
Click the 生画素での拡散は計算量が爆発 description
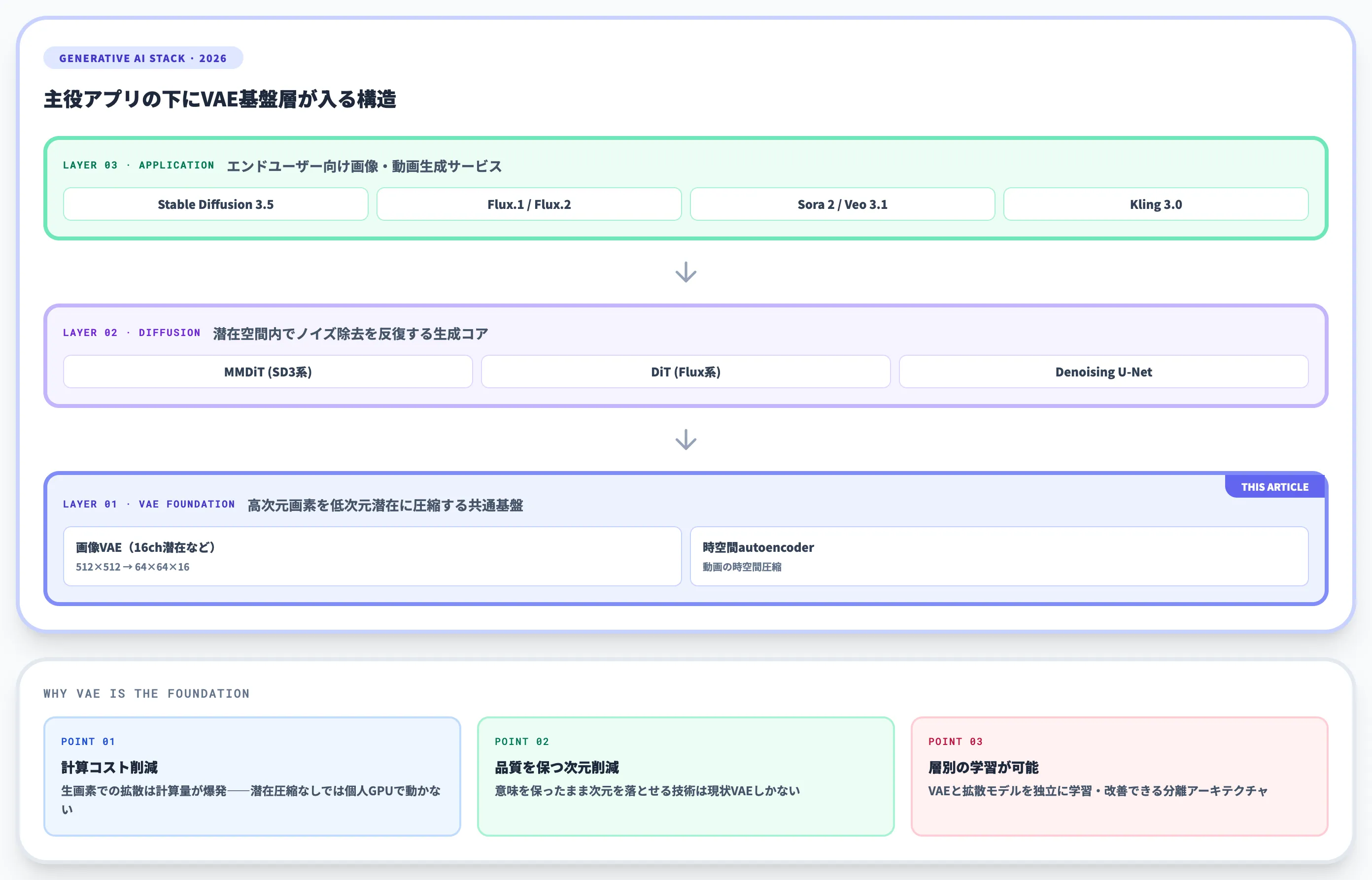pos(251,799)
